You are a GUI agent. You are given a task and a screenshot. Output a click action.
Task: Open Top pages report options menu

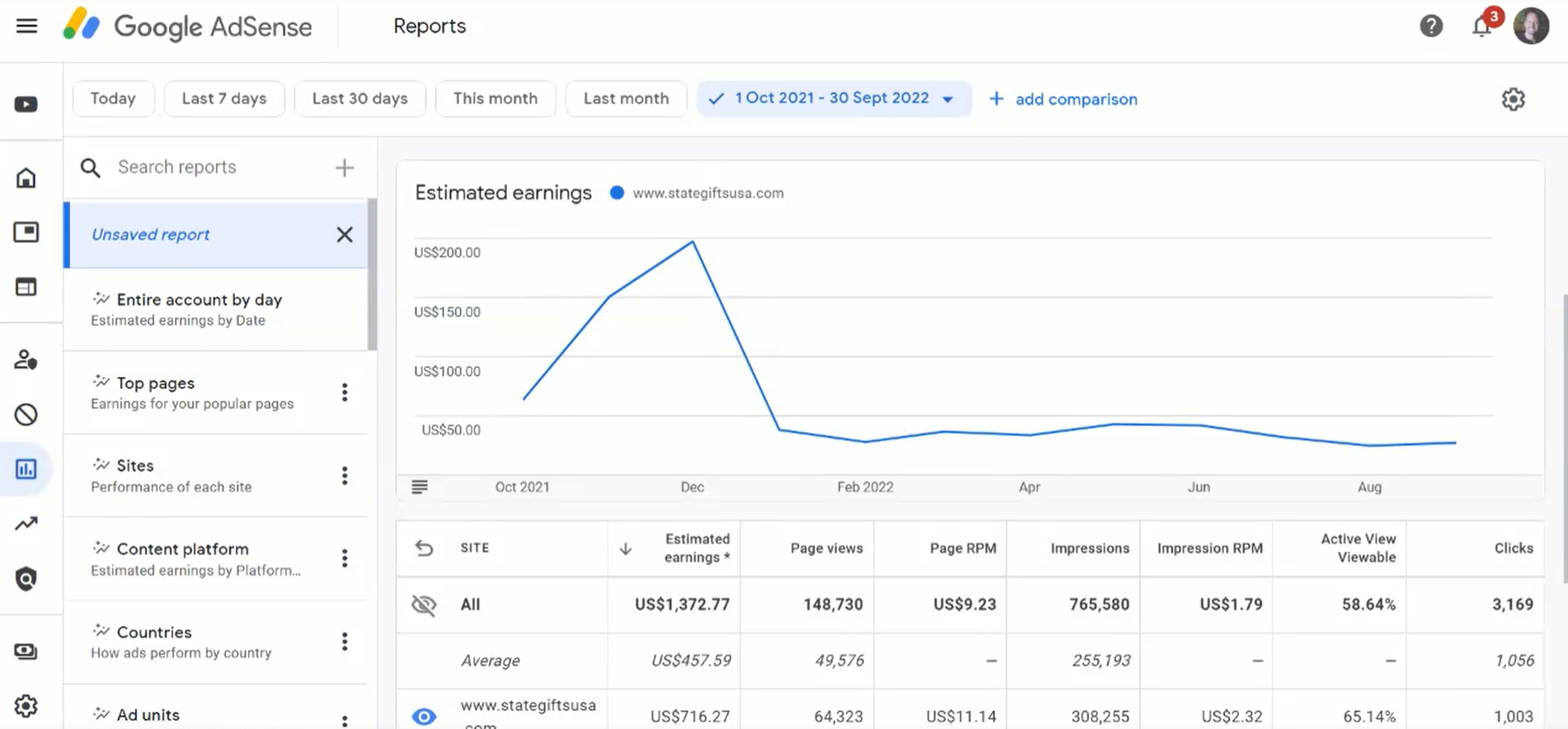tap(345, 393)
